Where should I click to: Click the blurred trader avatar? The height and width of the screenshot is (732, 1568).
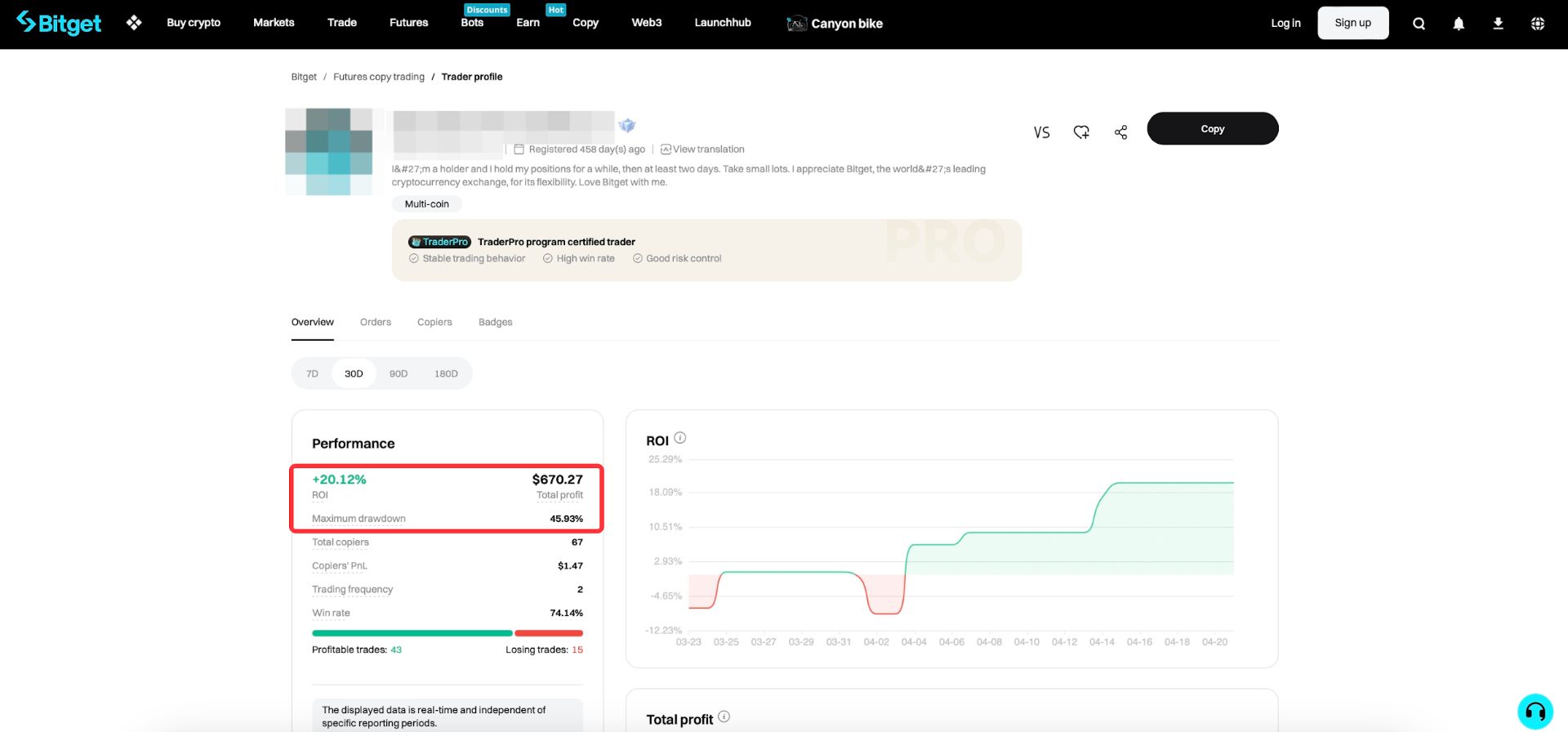pos(329,152)
